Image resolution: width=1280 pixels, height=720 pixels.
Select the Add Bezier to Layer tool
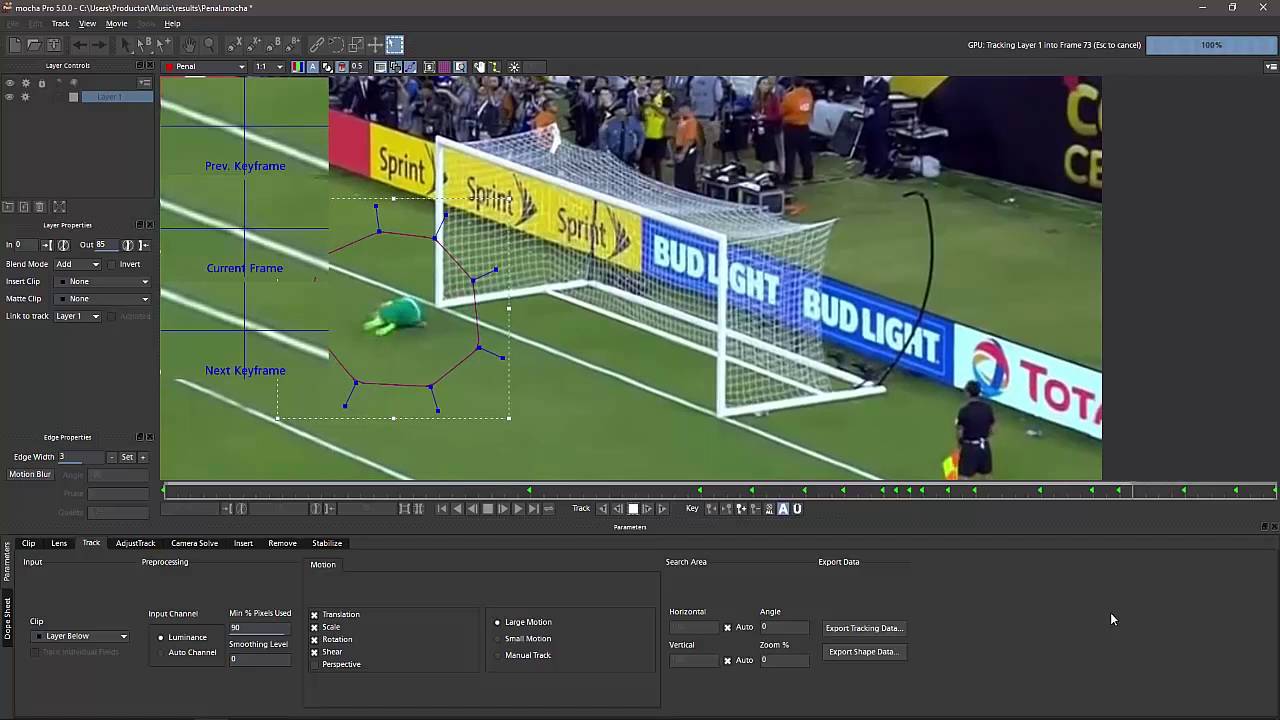[x=293, y=45]
